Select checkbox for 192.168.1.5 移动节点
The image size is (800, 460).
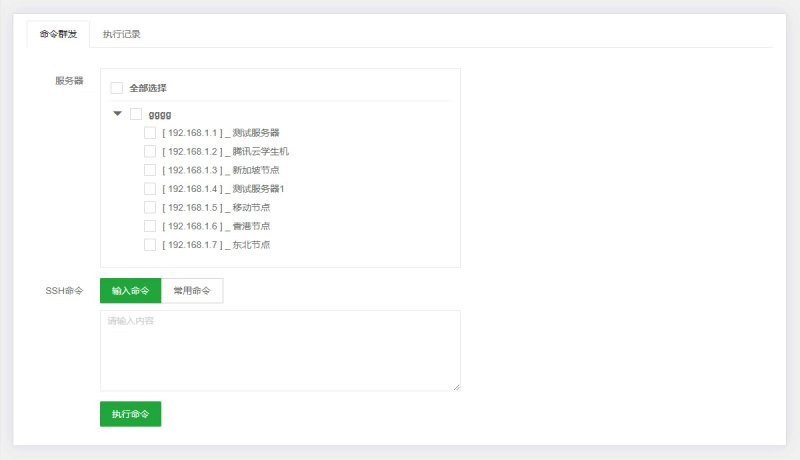tap(150, 208)
